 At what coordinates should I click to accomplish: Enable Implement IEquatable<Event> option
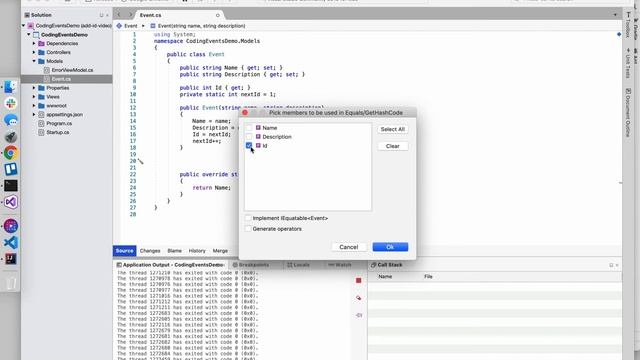[x=248, y=218]
